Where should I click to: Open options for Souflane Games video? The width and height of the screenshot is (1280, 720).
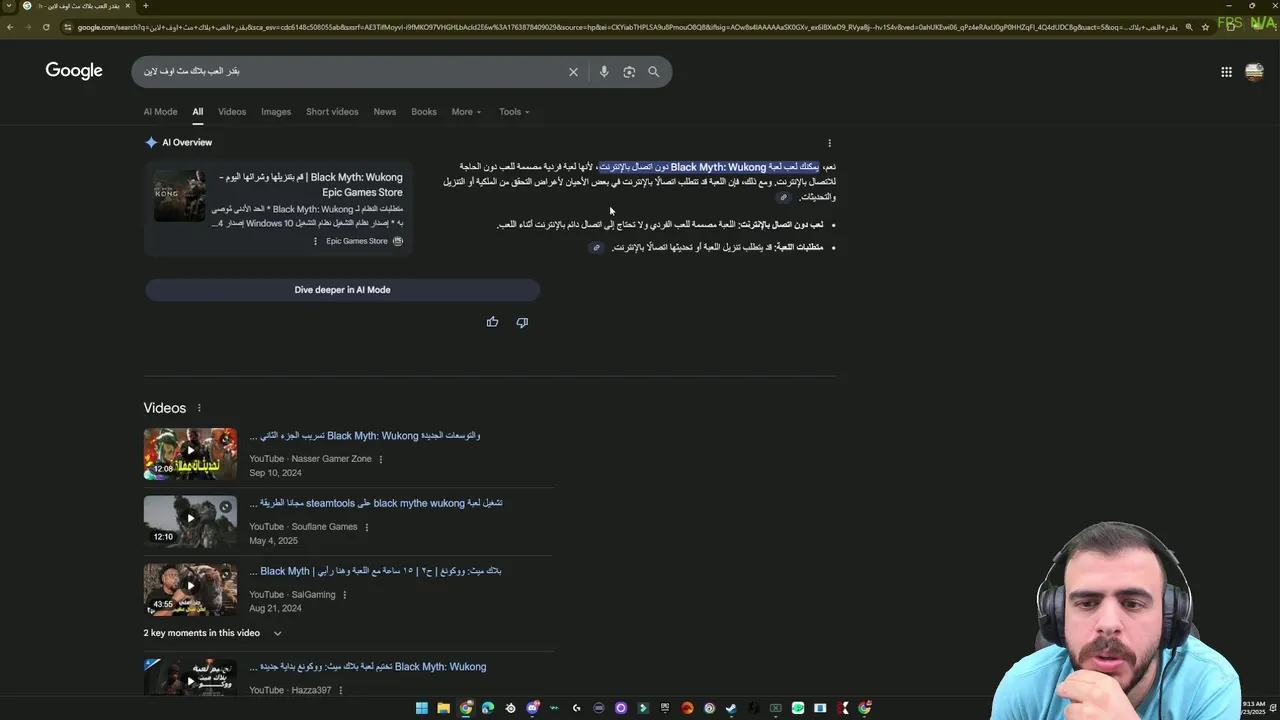[367, 527]
